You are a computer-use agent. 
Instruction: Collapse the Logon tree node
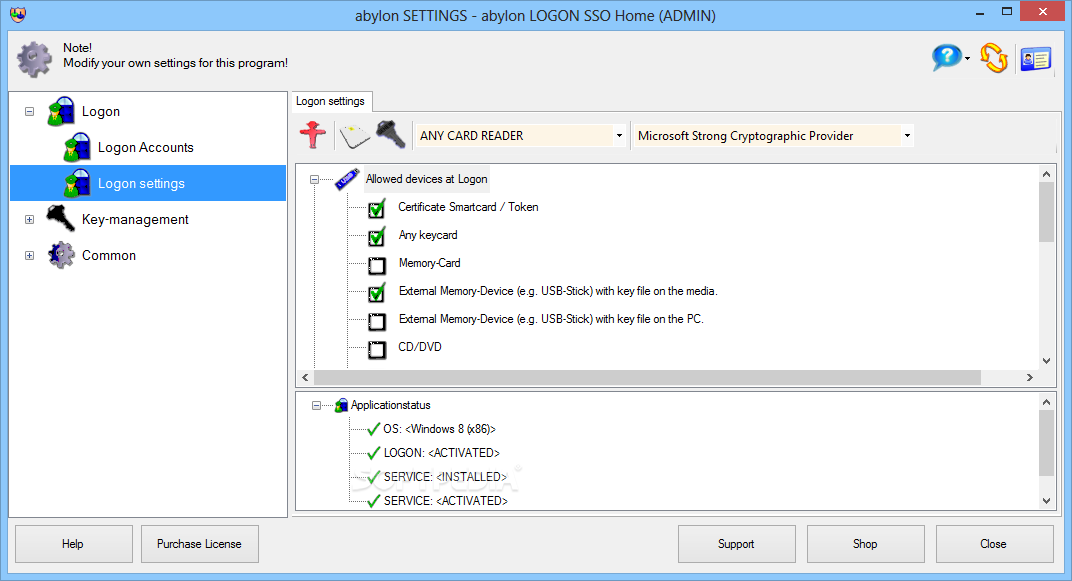tap(29, 111)
